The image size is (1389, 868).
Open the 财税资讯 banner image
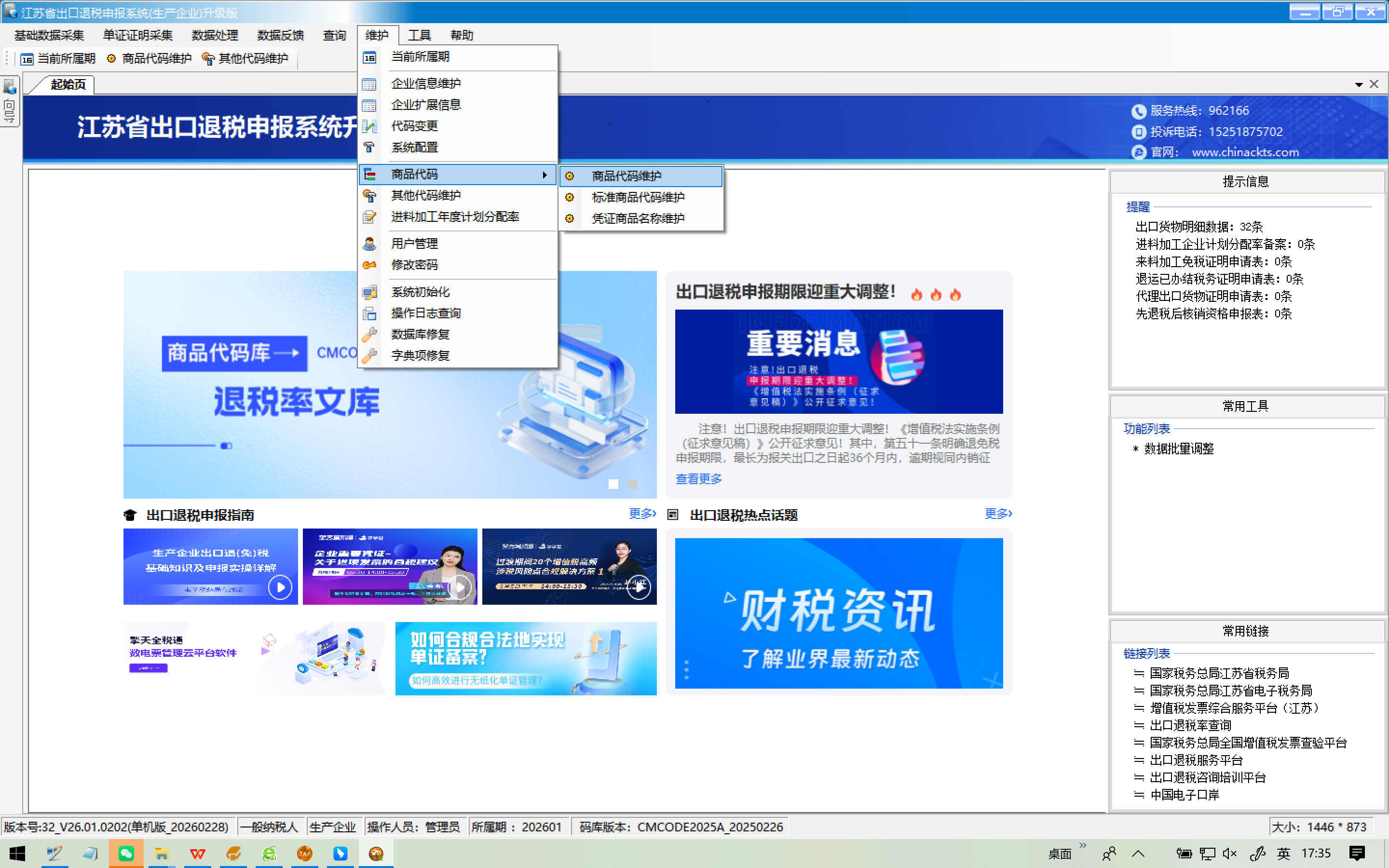click(839, 612)
